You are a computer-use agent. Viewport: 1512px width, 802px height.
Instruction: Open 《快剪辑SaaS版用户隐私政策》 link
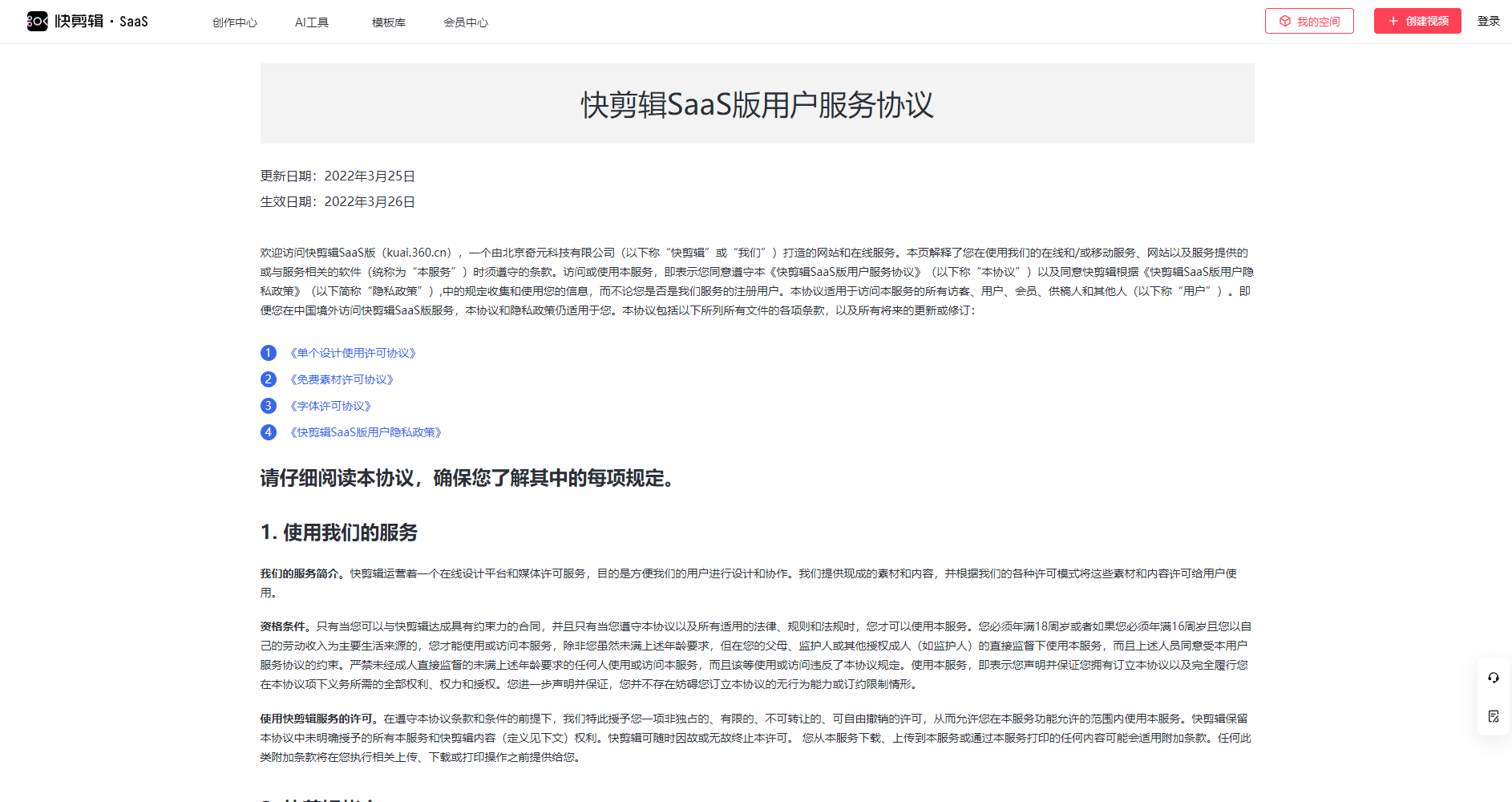[x=366, y=432]
